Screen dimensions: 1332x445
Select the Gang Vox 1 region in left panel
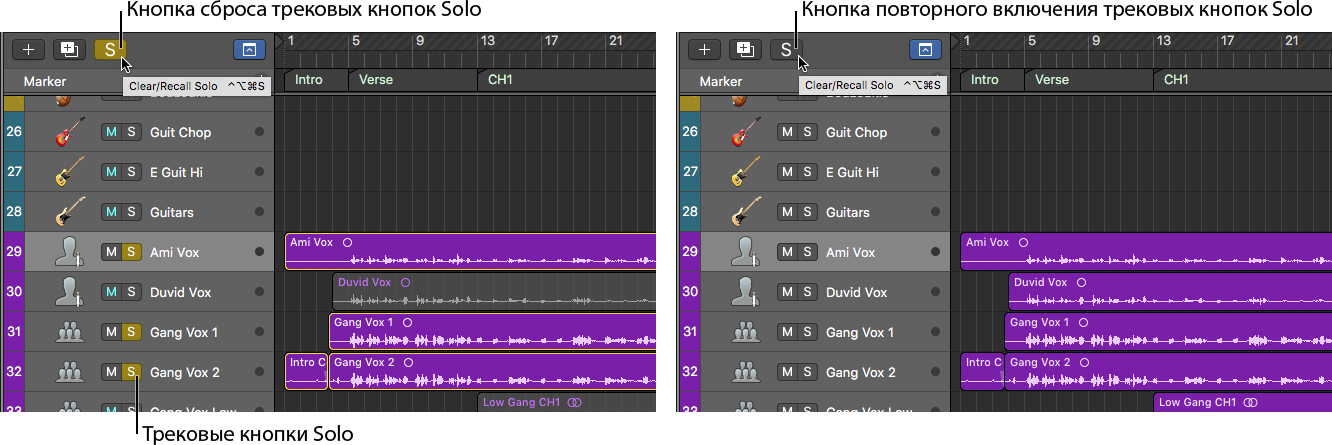point(492,332)
